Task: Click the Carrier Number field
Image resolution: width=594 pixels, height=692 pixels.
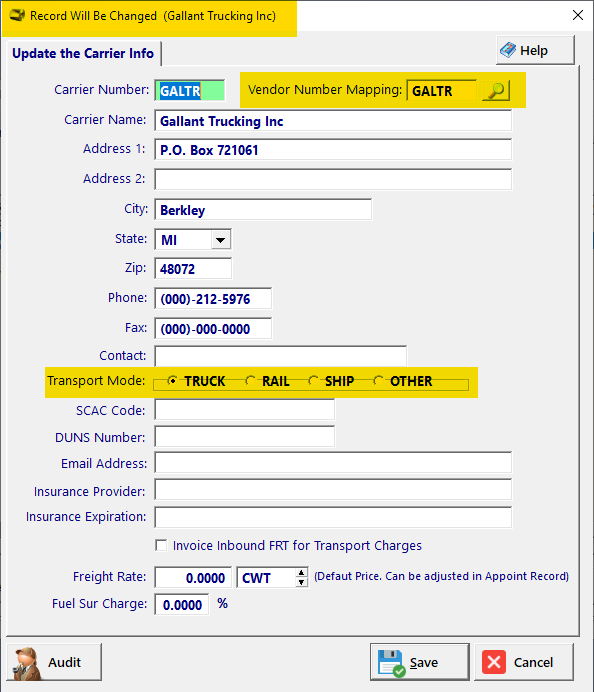Action: point(190,90)
